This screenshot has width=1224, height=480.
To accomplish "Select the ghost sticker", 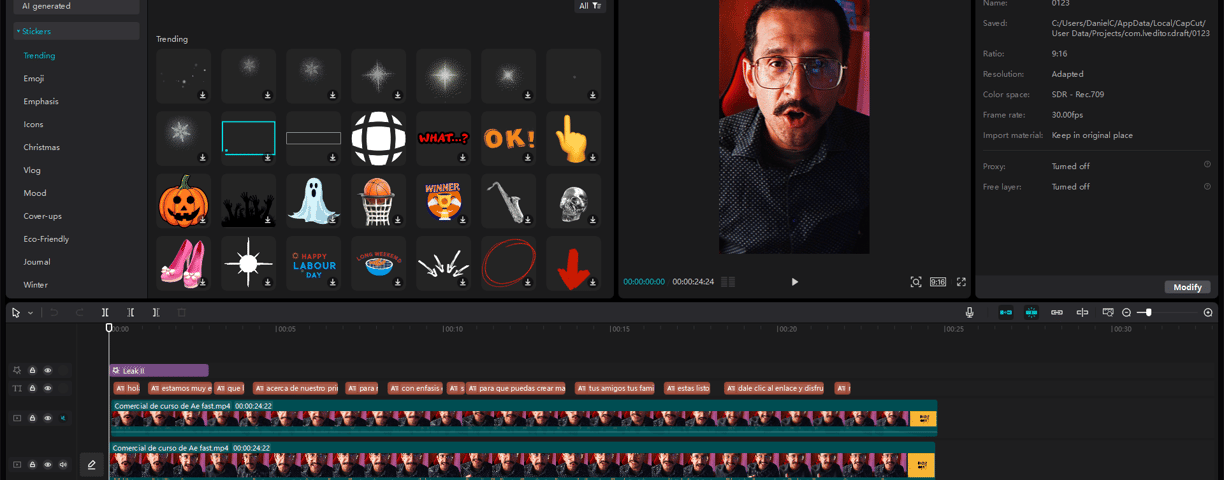I will (x=313, y=201).
